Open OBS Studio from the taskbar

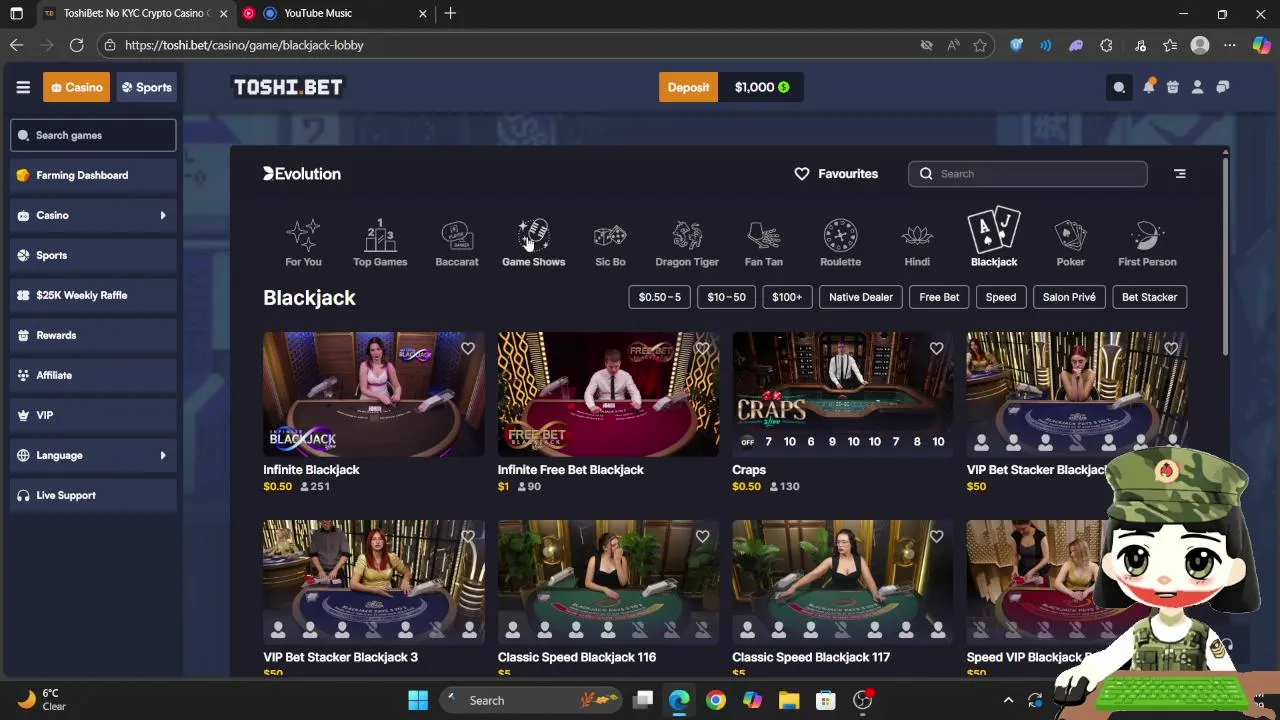click(x=862, y=700)
